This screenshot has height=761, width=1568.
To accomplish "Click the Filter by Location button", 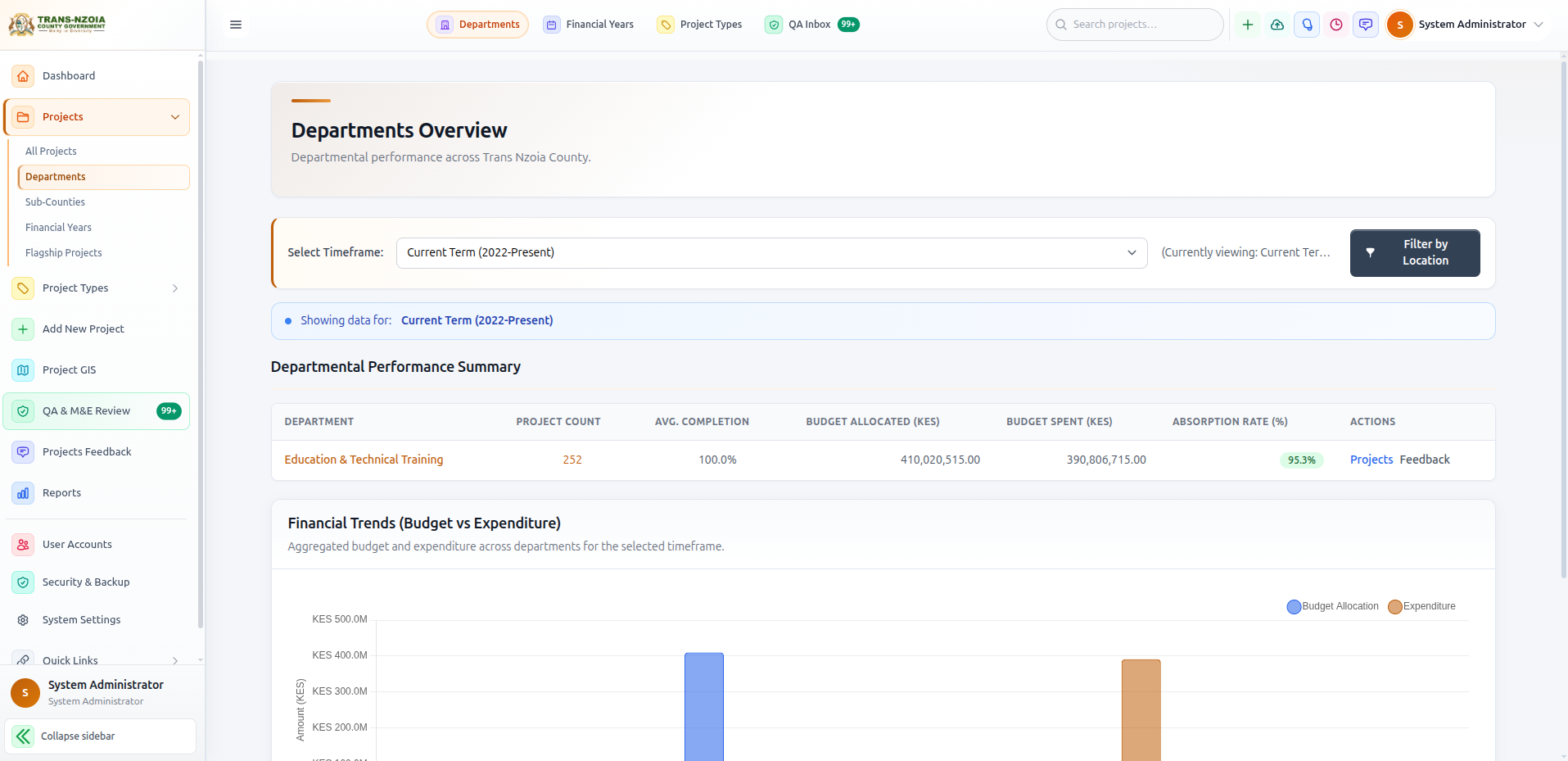I will pos(1415,253).
